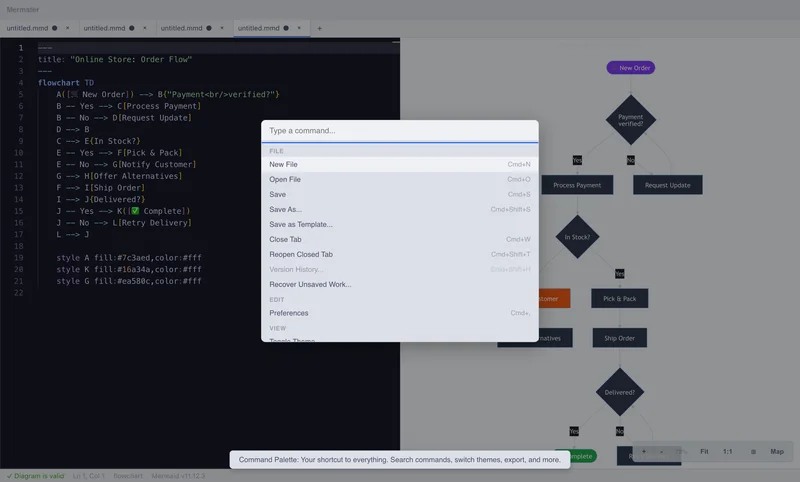
Task: Click code line 'E -- Yes --> F[Pick & Pack]'
Action: 119,153
